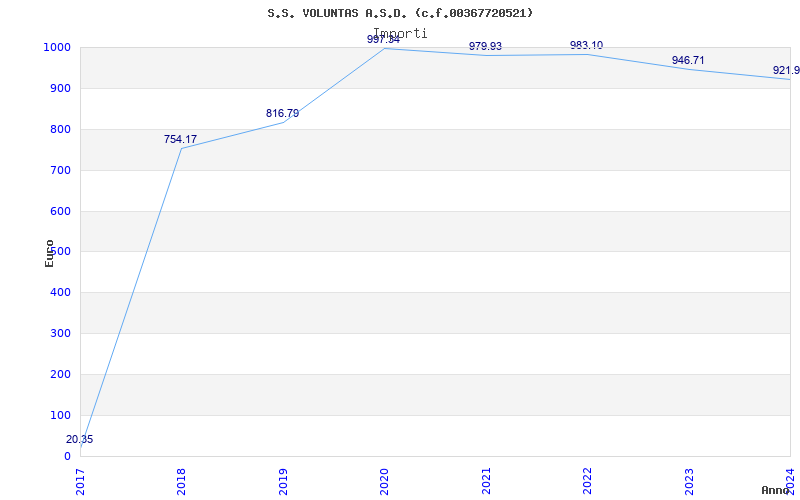This screenshot has height=500, width=800.
Task: Click the data label 946.71
Action: coord(688,60)
